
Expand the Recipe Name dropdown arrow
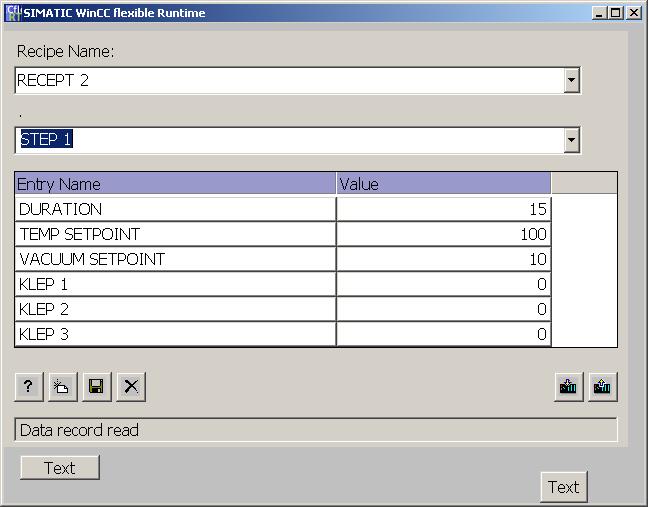pos(571,81)
